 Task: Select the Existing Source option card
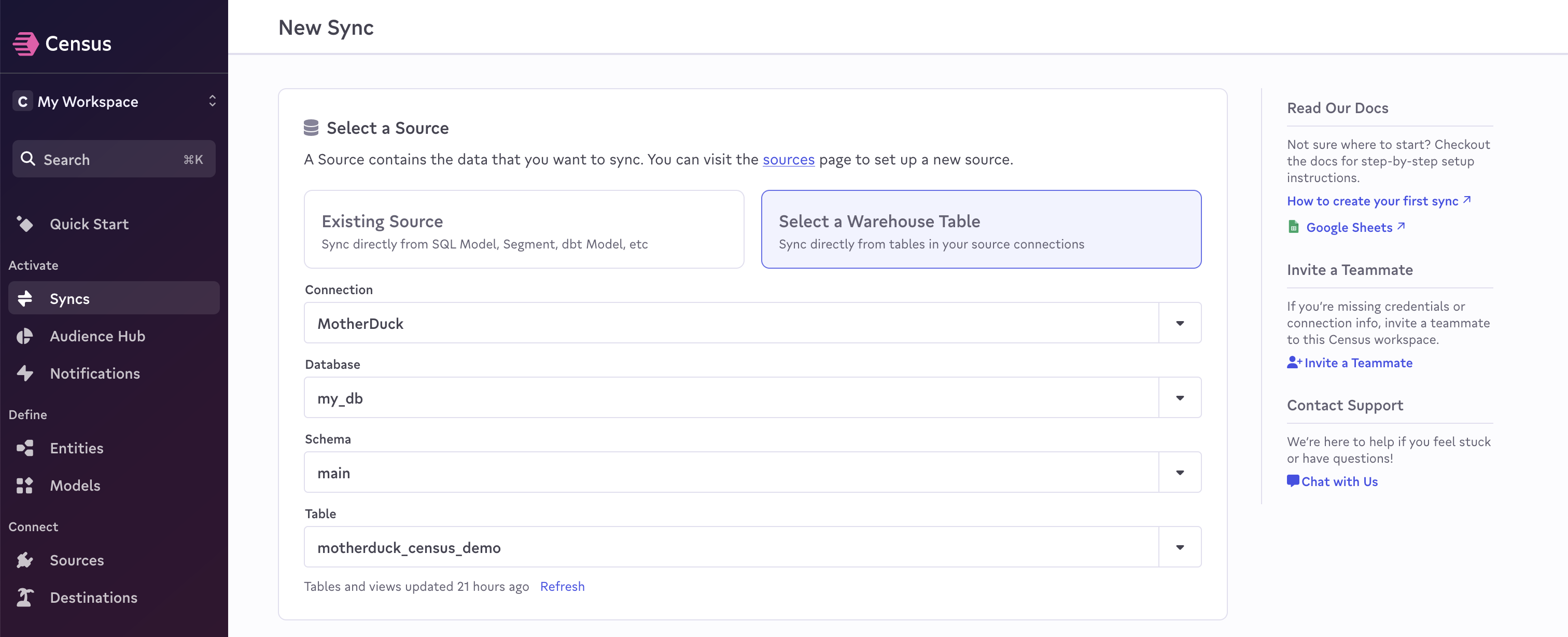pos(524,230)
